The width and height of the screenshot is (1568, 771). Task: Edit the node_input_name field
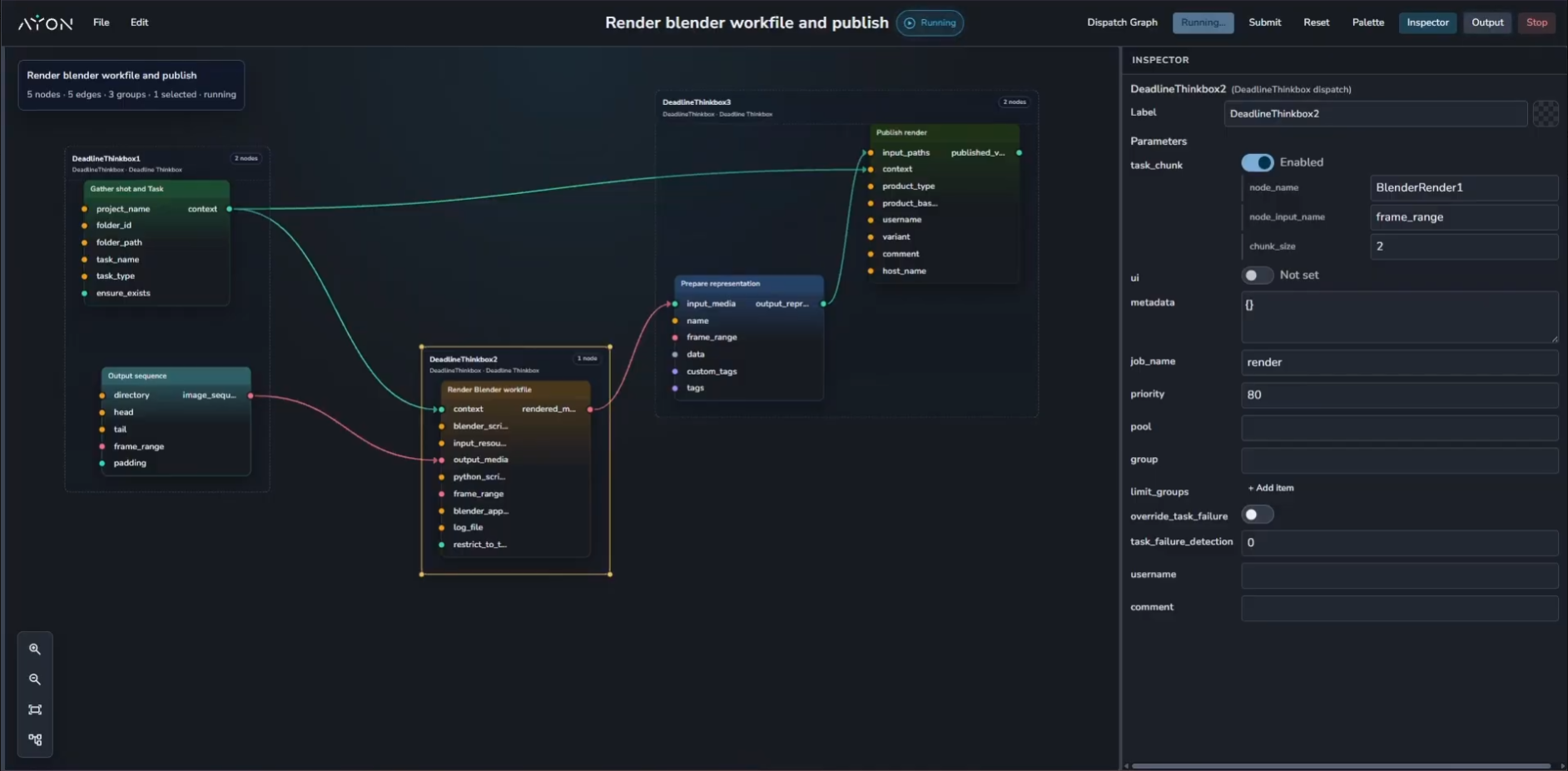1464,216
